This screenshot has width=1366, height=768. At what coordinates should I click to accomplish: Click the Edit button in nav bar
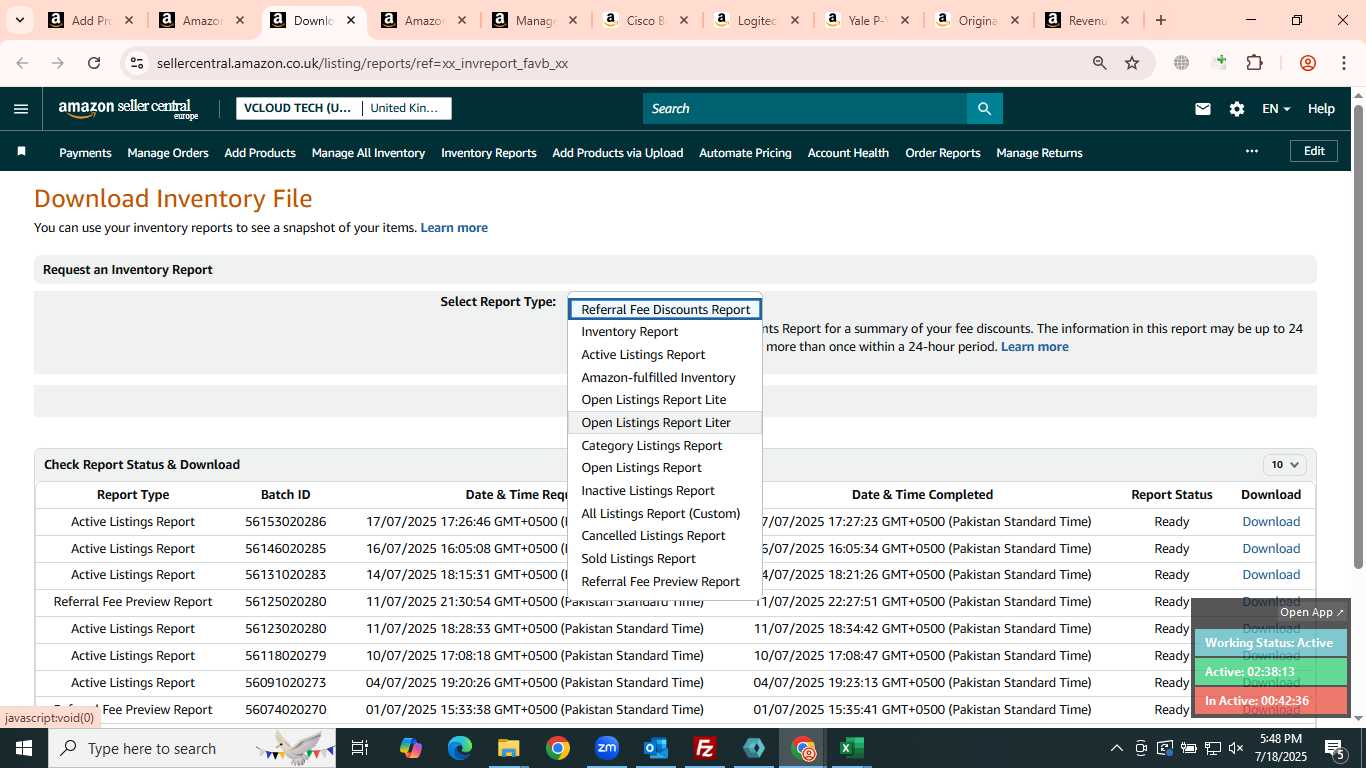point(1314,151)
